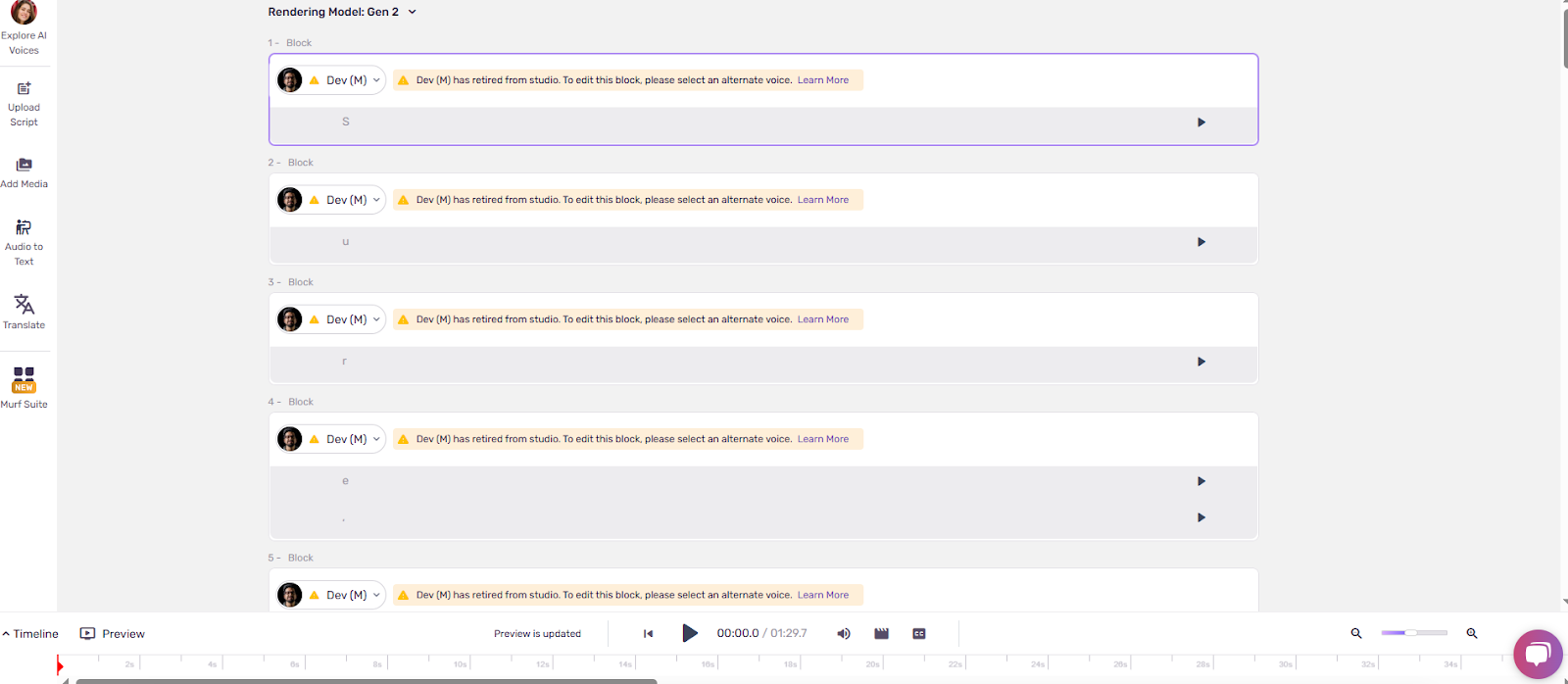Click block 4 Dev (M) avatar
Image resolution: width=1568 pixels, height=684 pixels.
tap(290, 439)
